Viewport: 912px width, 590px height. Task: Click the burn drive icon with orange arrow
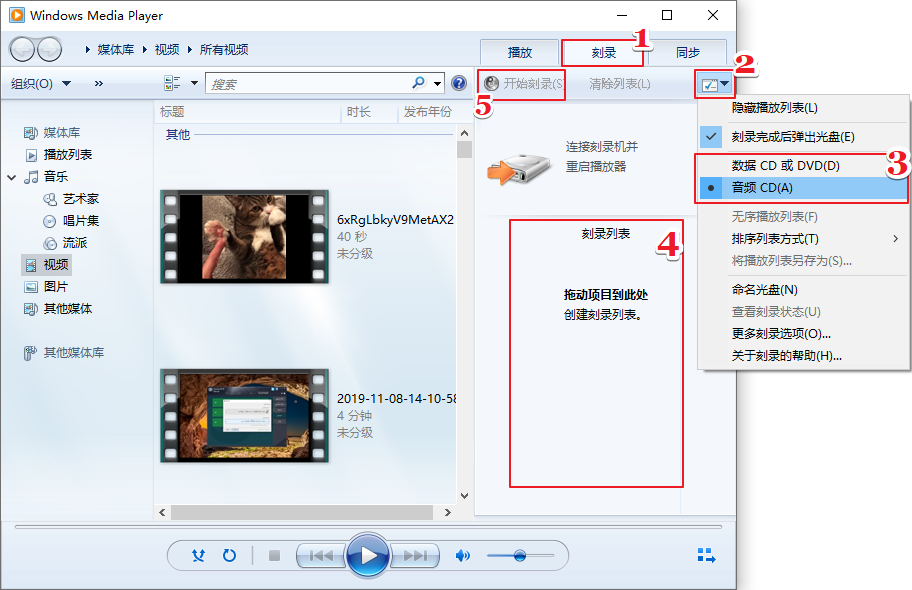[x=519, y=169]
